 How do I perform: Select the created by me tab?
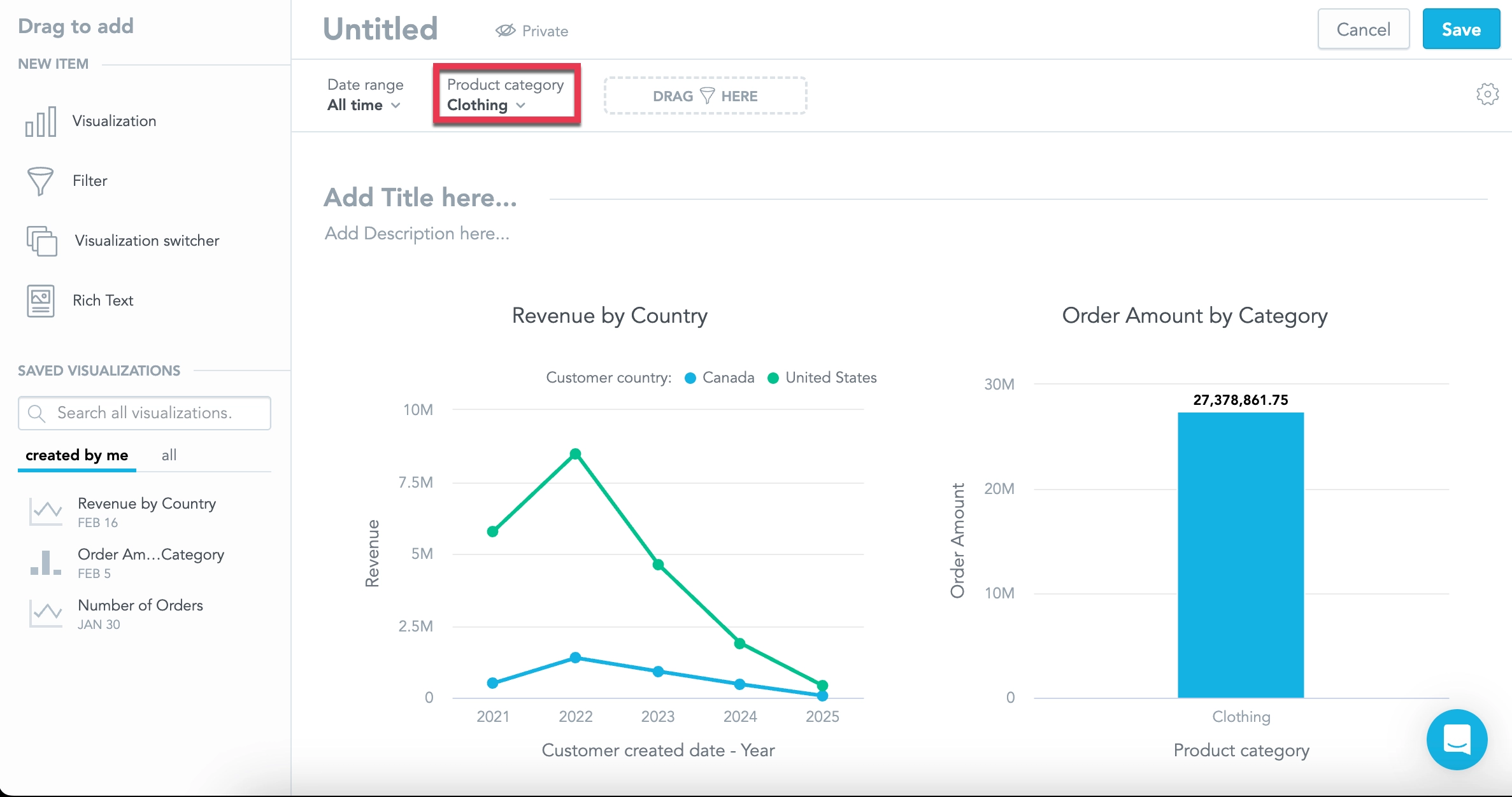pyautogui.click(x=76, y=455)
